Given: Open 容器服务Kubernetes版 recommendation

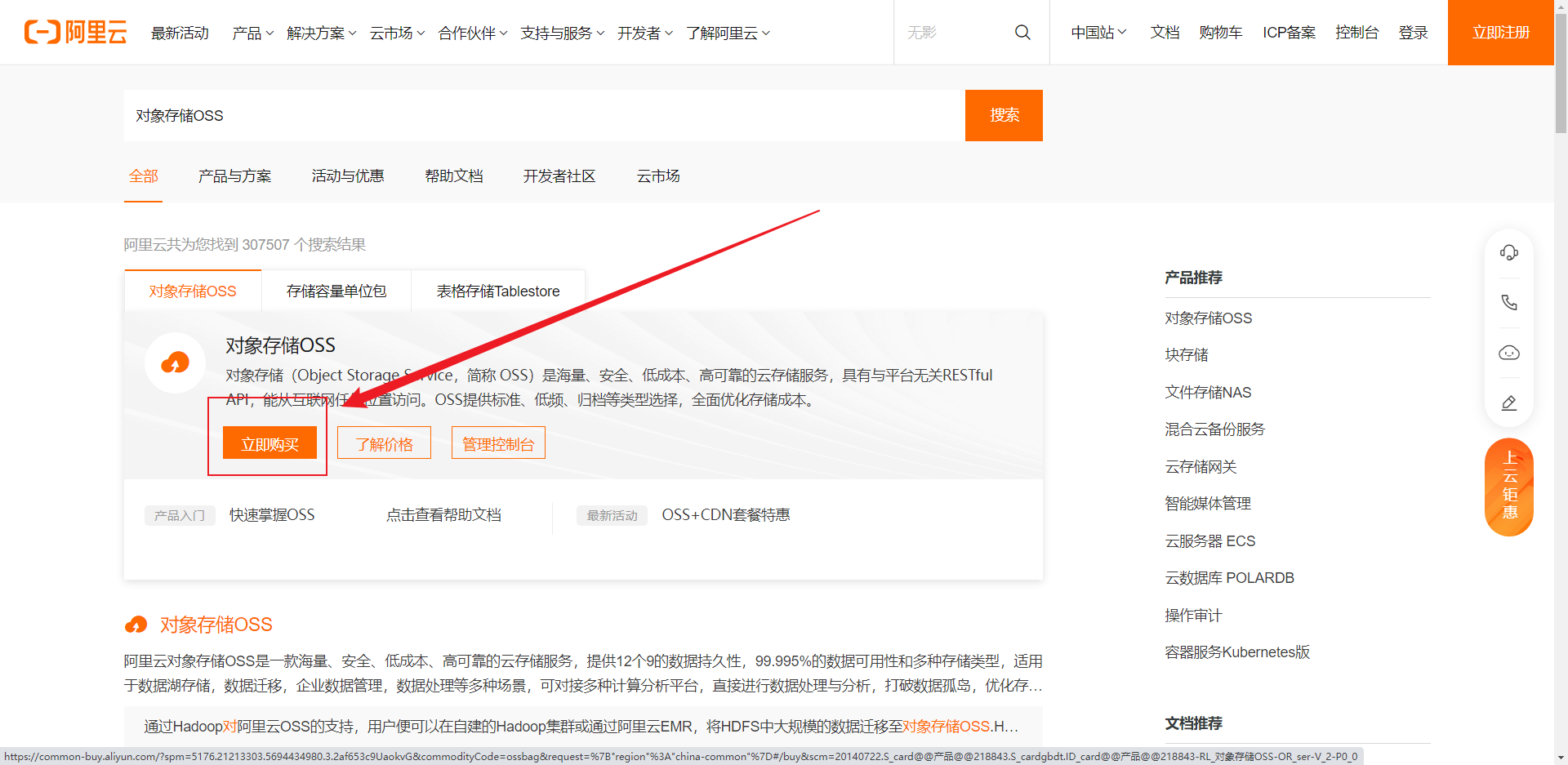Looking at the screenshot, I should tap(1237, 652).
